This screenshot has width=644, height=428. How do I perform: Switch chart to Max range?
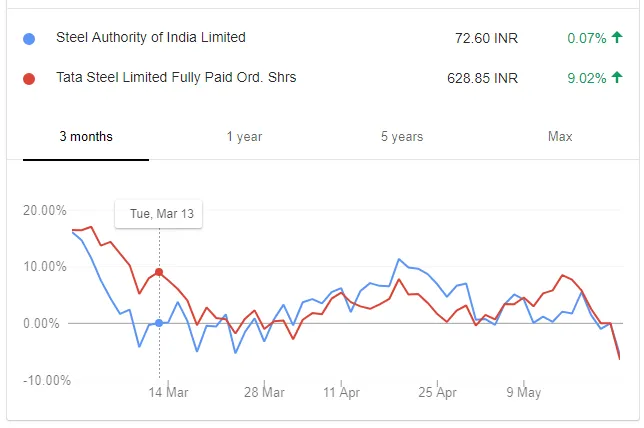point(560,137)
